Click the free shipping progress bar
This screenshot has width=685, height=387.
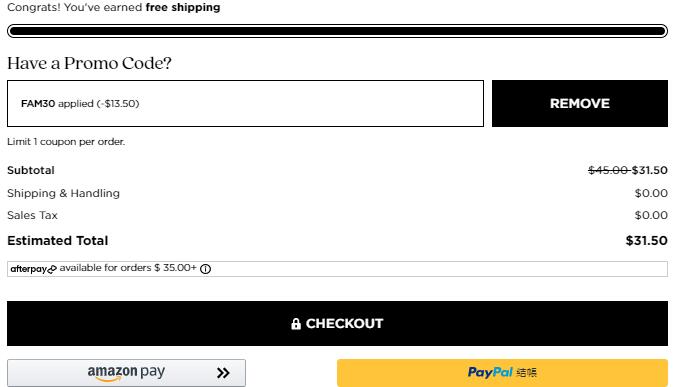[337, 31]
